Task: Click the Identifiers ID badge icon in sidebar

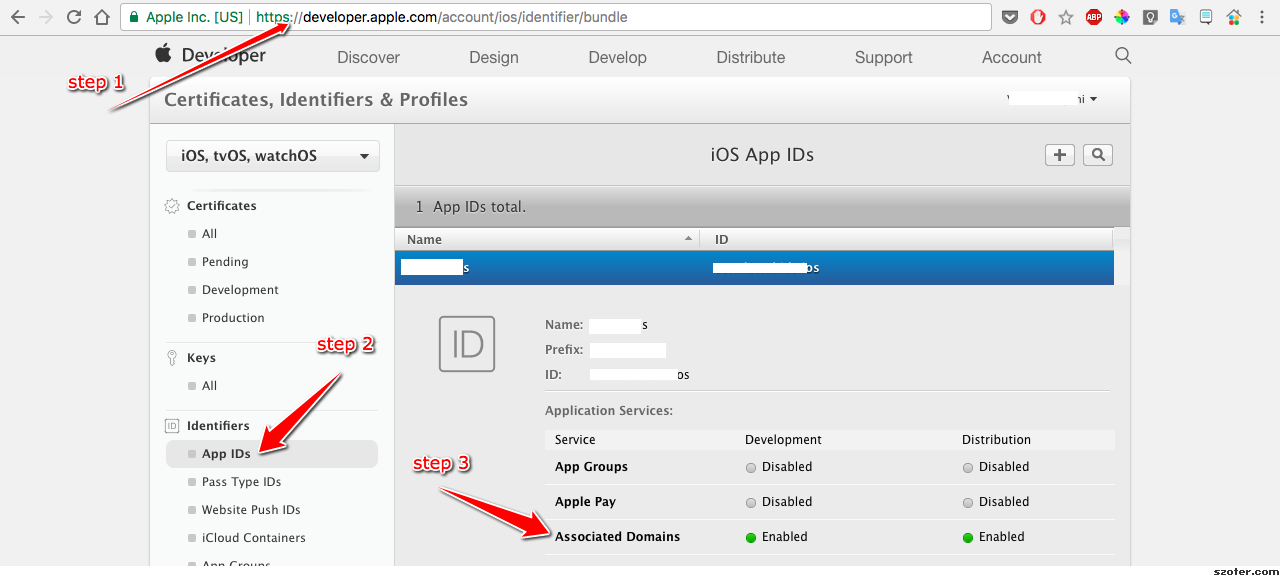Action: point(172,426)
